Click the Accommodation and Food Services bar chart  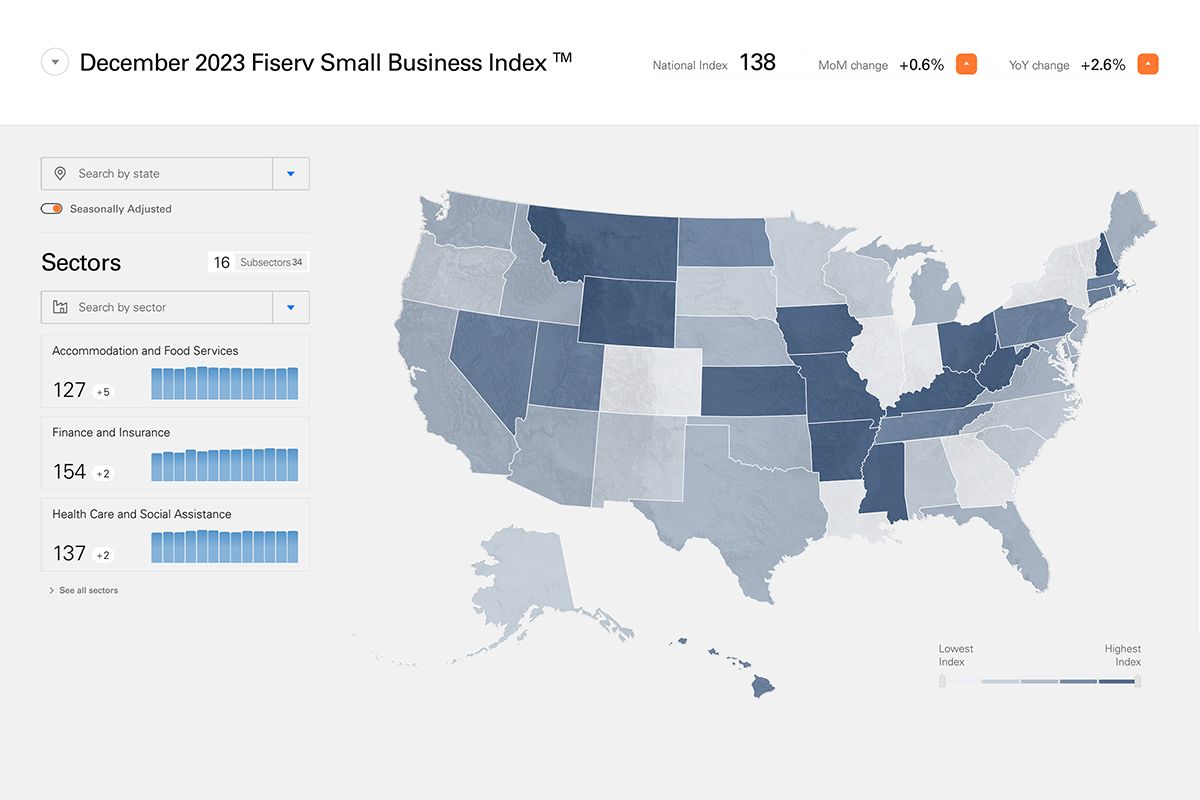click(x=225, y=383)
